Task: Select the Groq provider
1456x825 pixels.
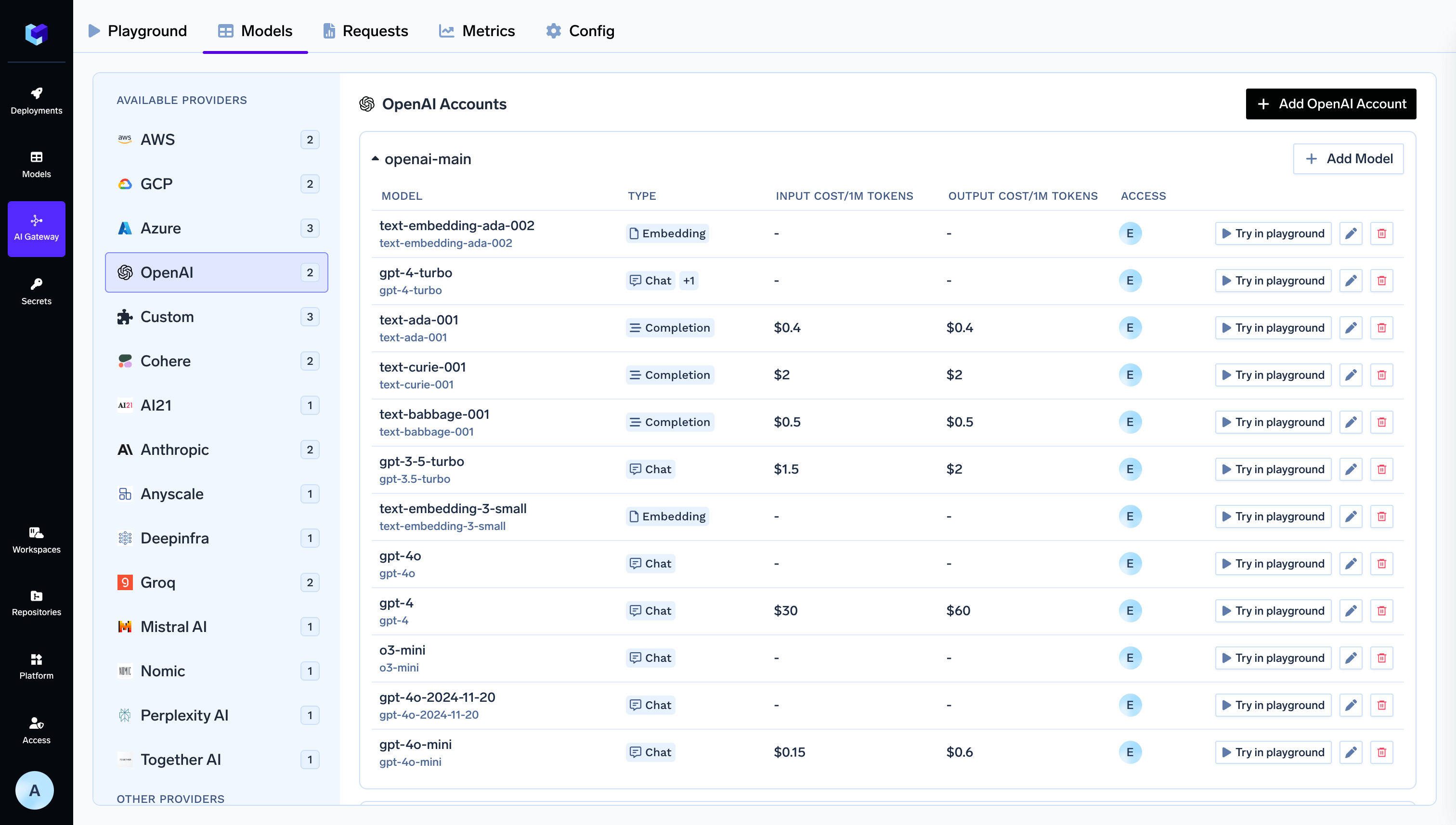Action: click(x=217, y=582)
